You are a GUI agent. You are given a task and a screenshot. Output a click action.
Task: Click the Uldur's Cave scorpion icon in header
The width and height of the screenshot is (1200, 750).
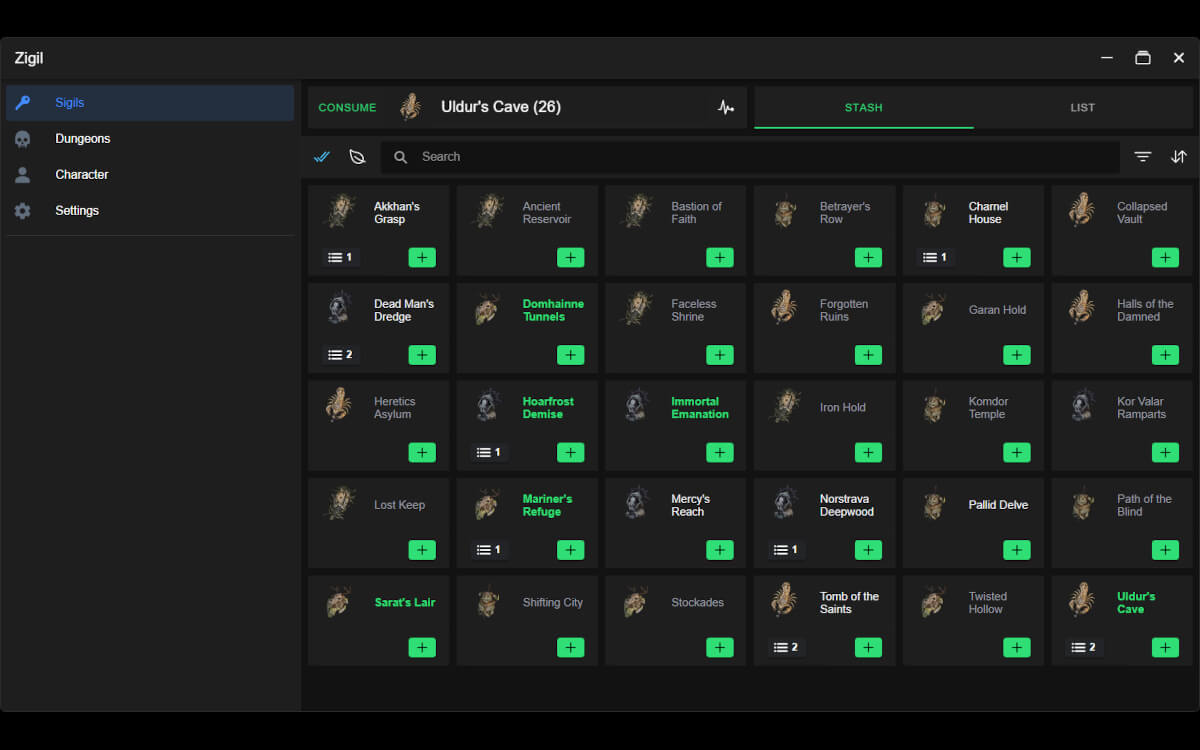[x=410, y=107]
